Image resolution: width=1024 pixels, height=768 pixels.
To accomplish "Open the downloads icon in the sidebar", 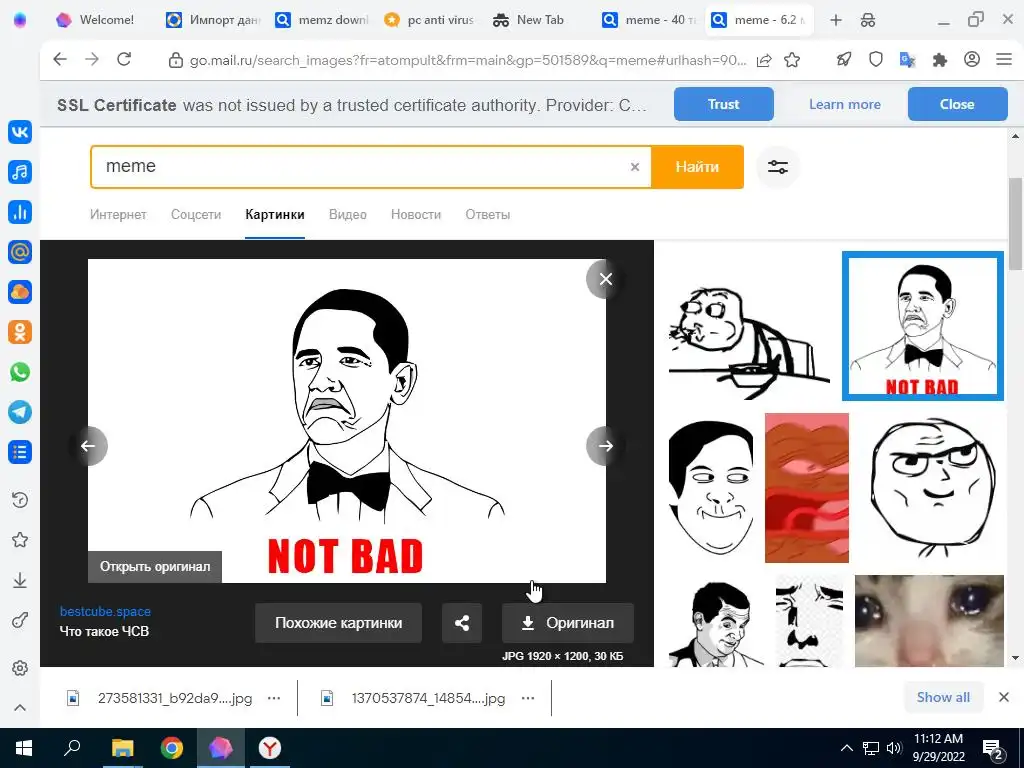I will pyautogui.click(x=20, y=580).
